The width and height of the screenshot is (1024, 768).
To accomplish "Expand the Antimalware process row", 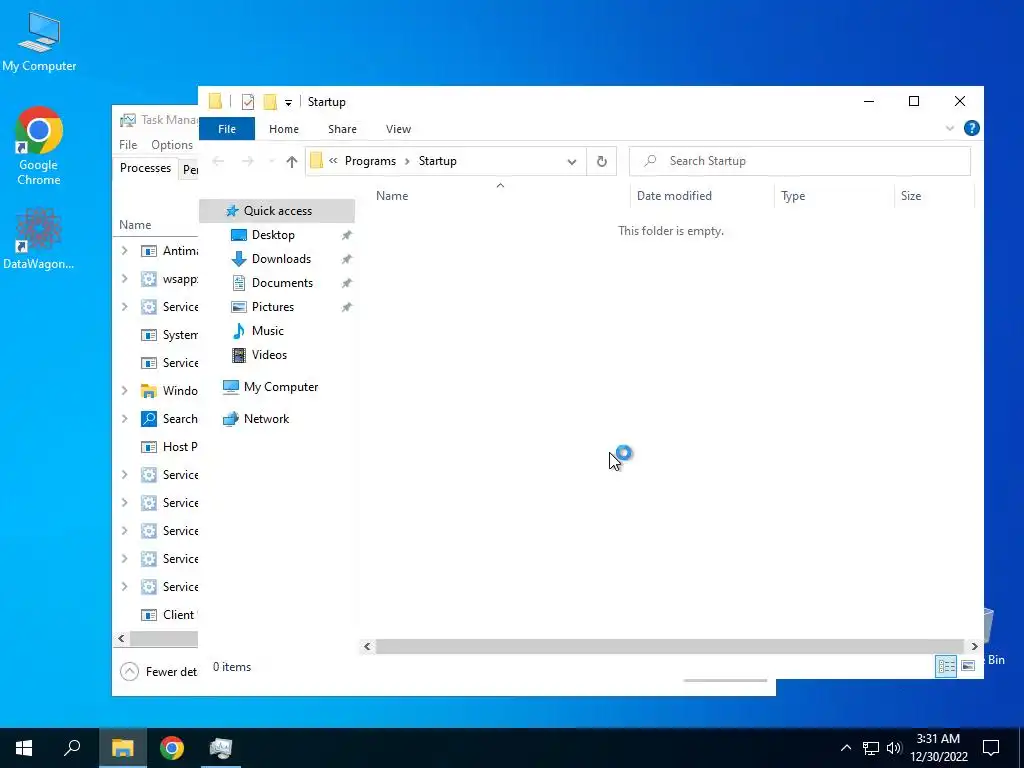I will pyautogui.click(x=125, y=251).
